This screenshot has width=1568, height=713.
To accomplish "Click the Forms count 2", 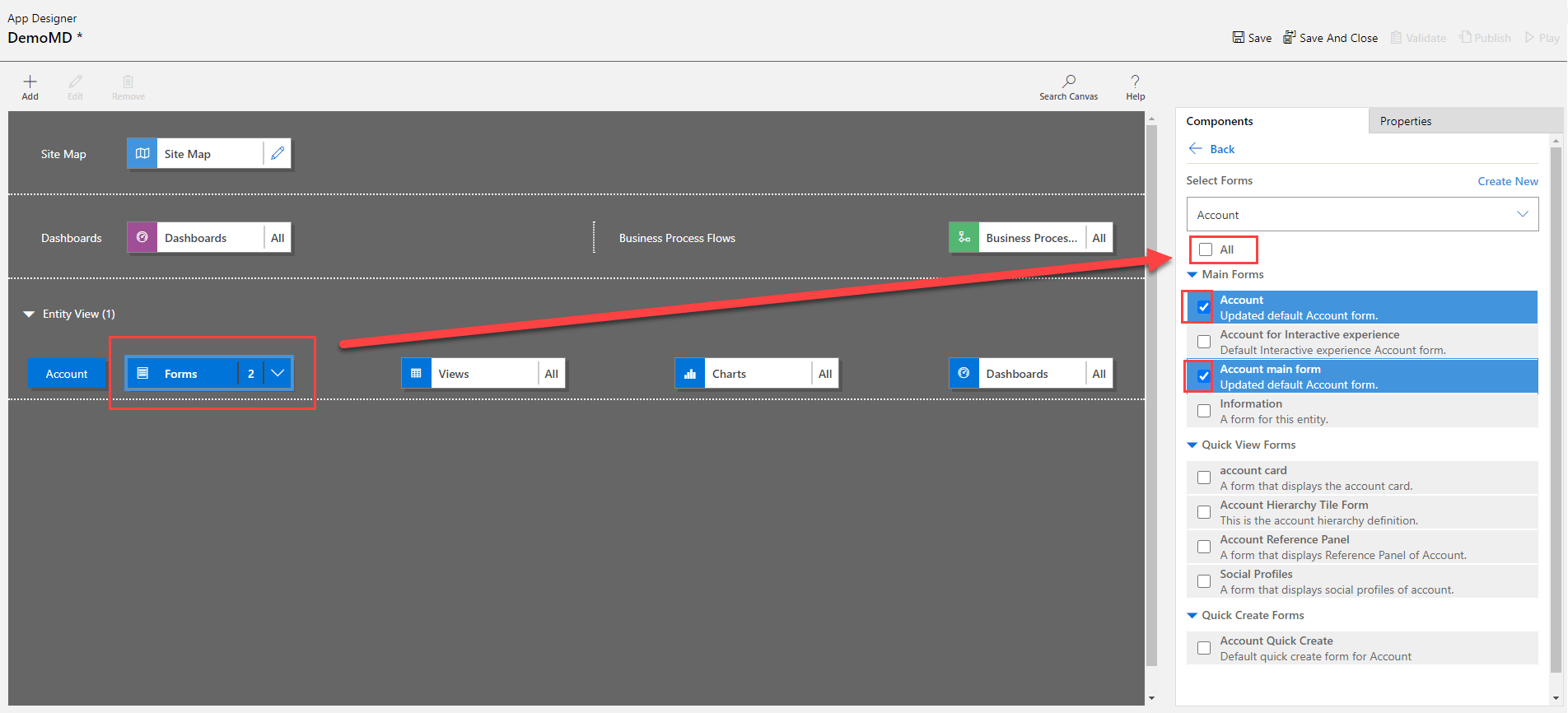I will point(251,374).
